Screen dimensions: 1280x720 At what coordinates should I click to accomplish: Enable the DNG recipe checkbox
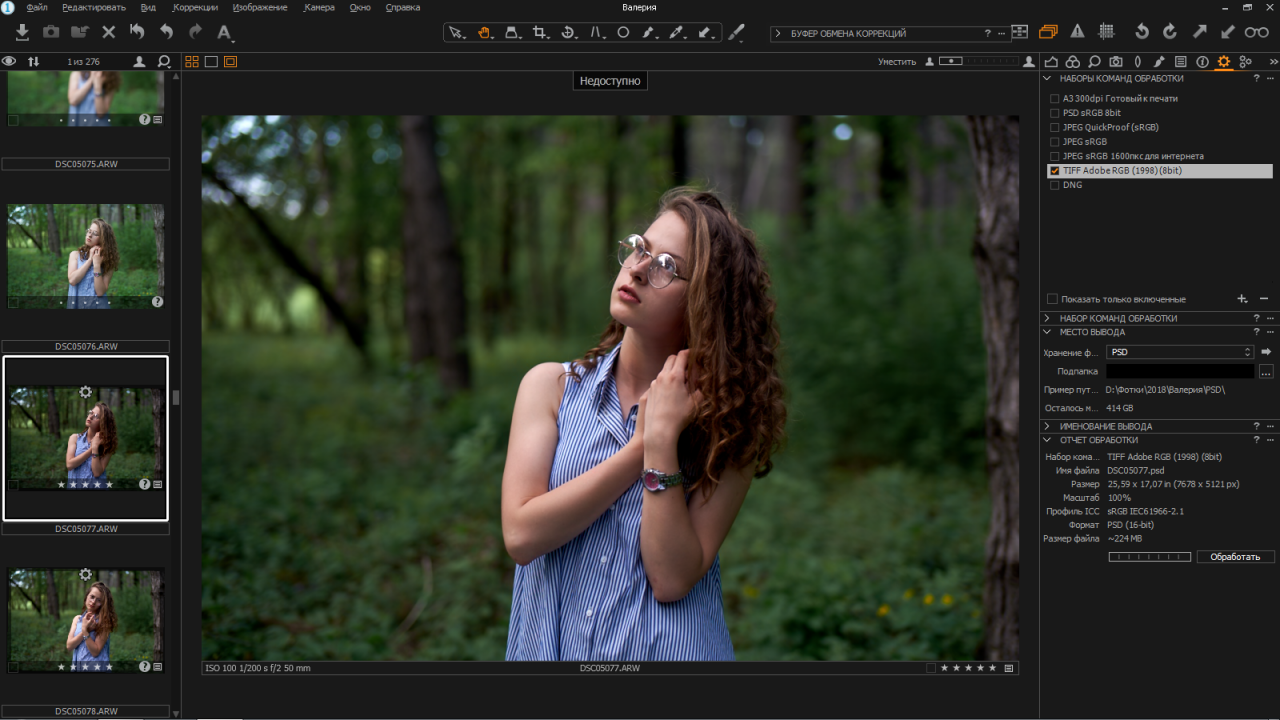tap(1054, 185)
